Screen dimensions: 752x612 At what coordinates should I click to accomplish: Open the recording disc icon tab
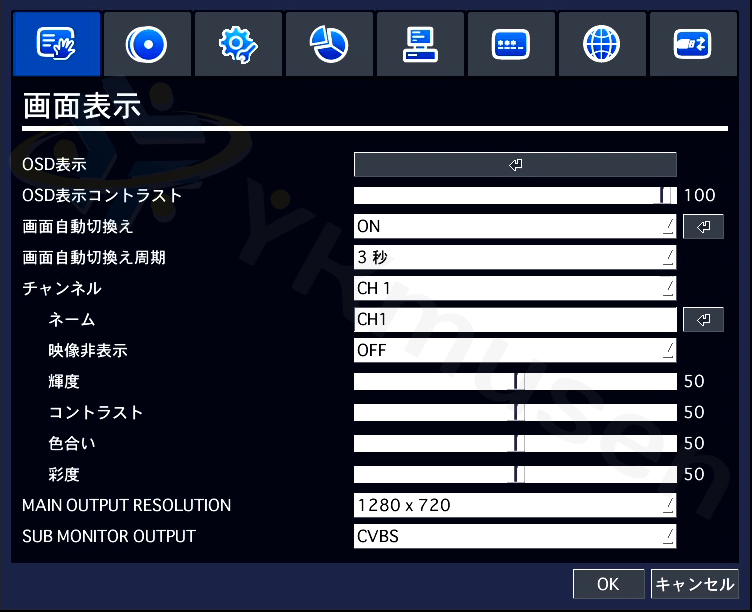[x=147, y=45]
